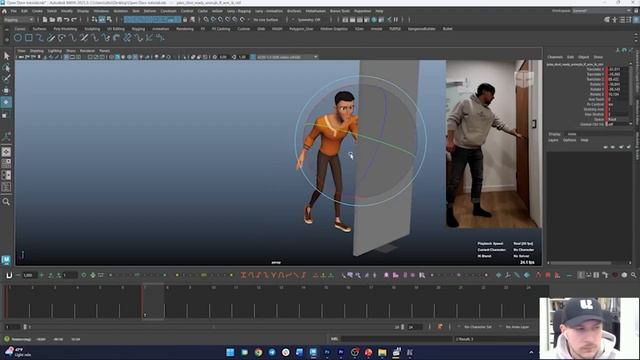
Task: Open the File menu
Action: click(13, 11)
